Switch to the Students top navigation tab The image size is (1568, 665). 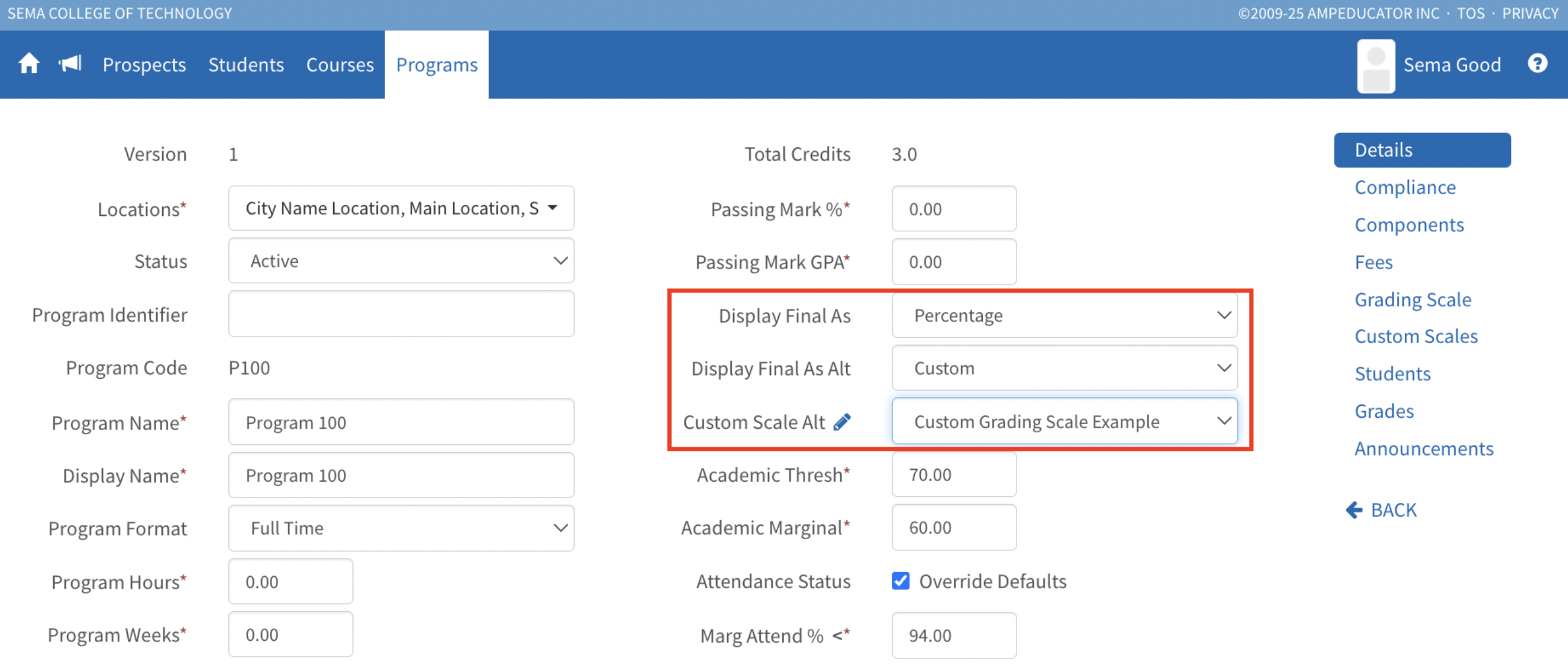(x=246, y=64)
